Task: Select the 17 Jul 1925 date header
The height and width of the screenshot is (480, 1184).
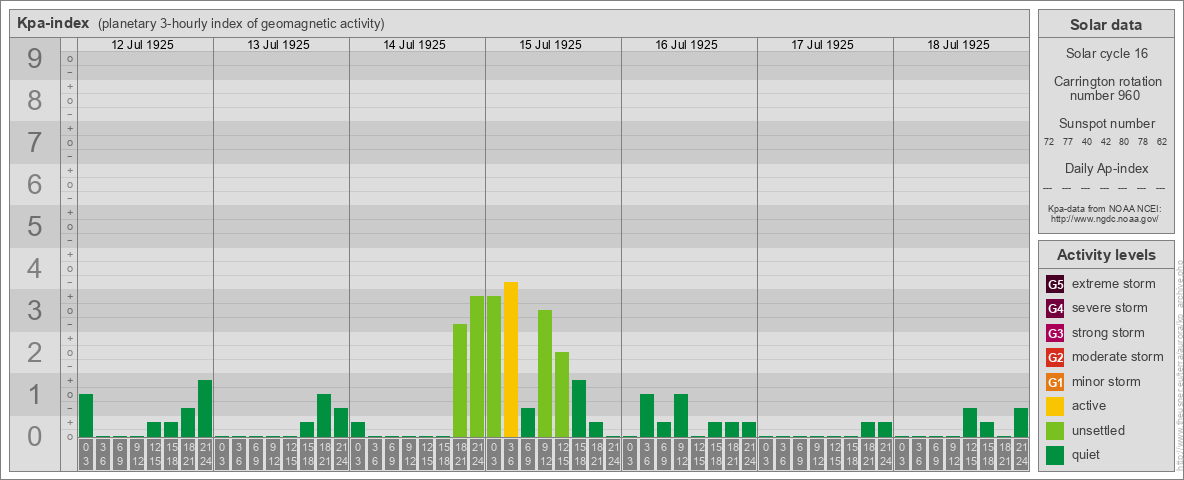Action: (822, 45)
